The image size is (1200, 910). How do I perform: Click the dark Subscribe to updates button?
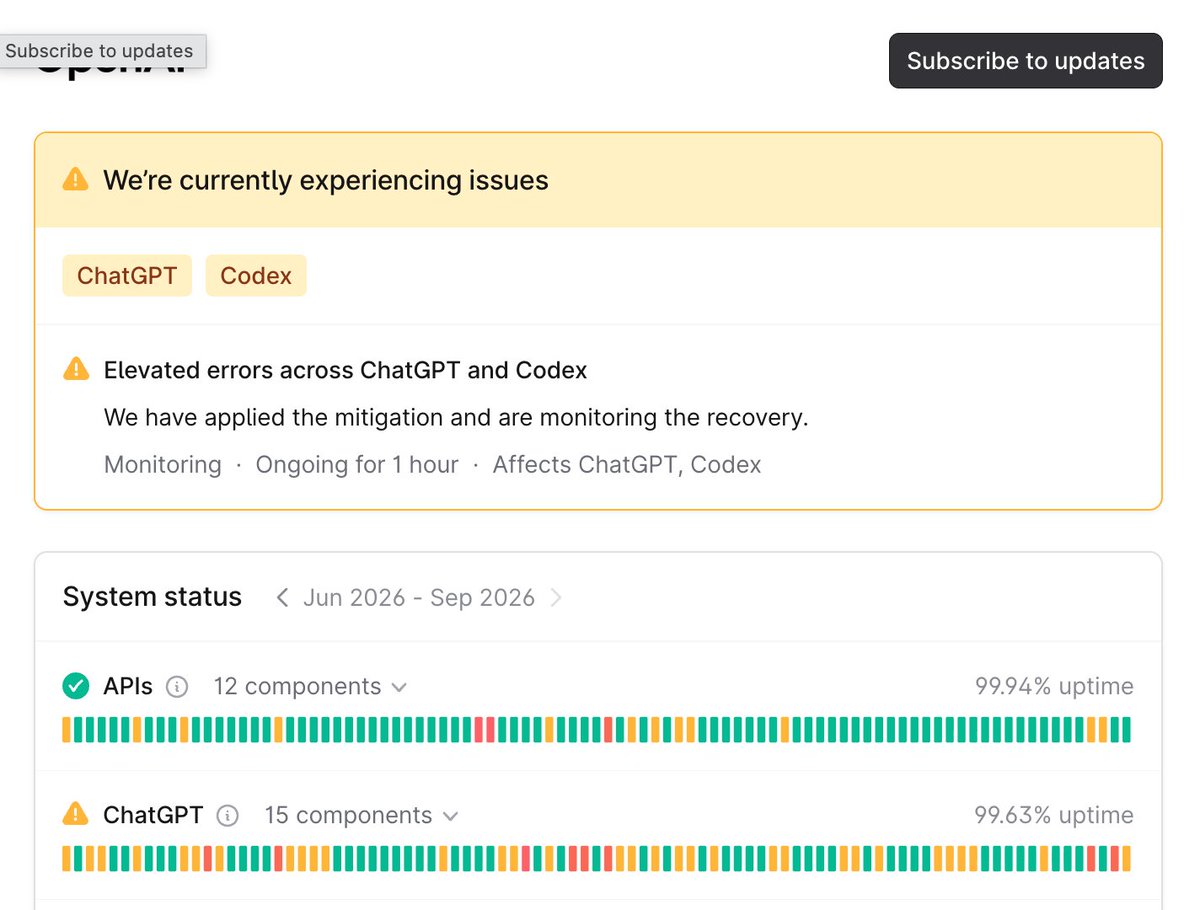click(x=1025, y=61)
